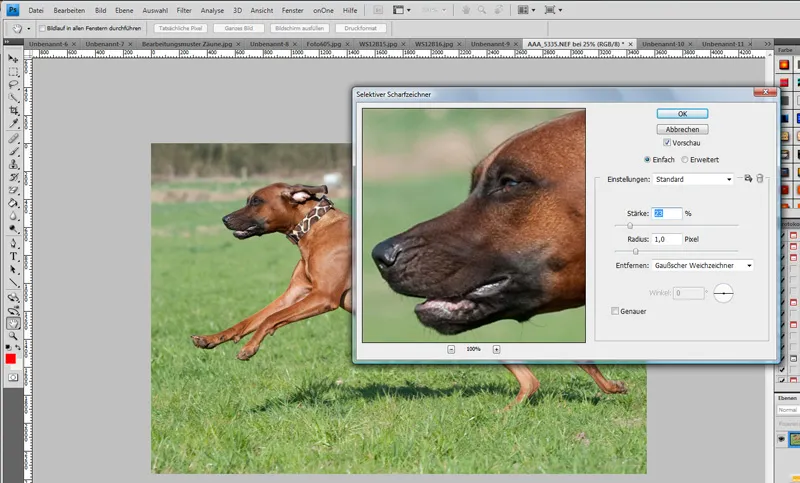The width and height of the screenshot is (800, 483).
Task: Click the Abbrechen button
Action: tap(682, 130)
